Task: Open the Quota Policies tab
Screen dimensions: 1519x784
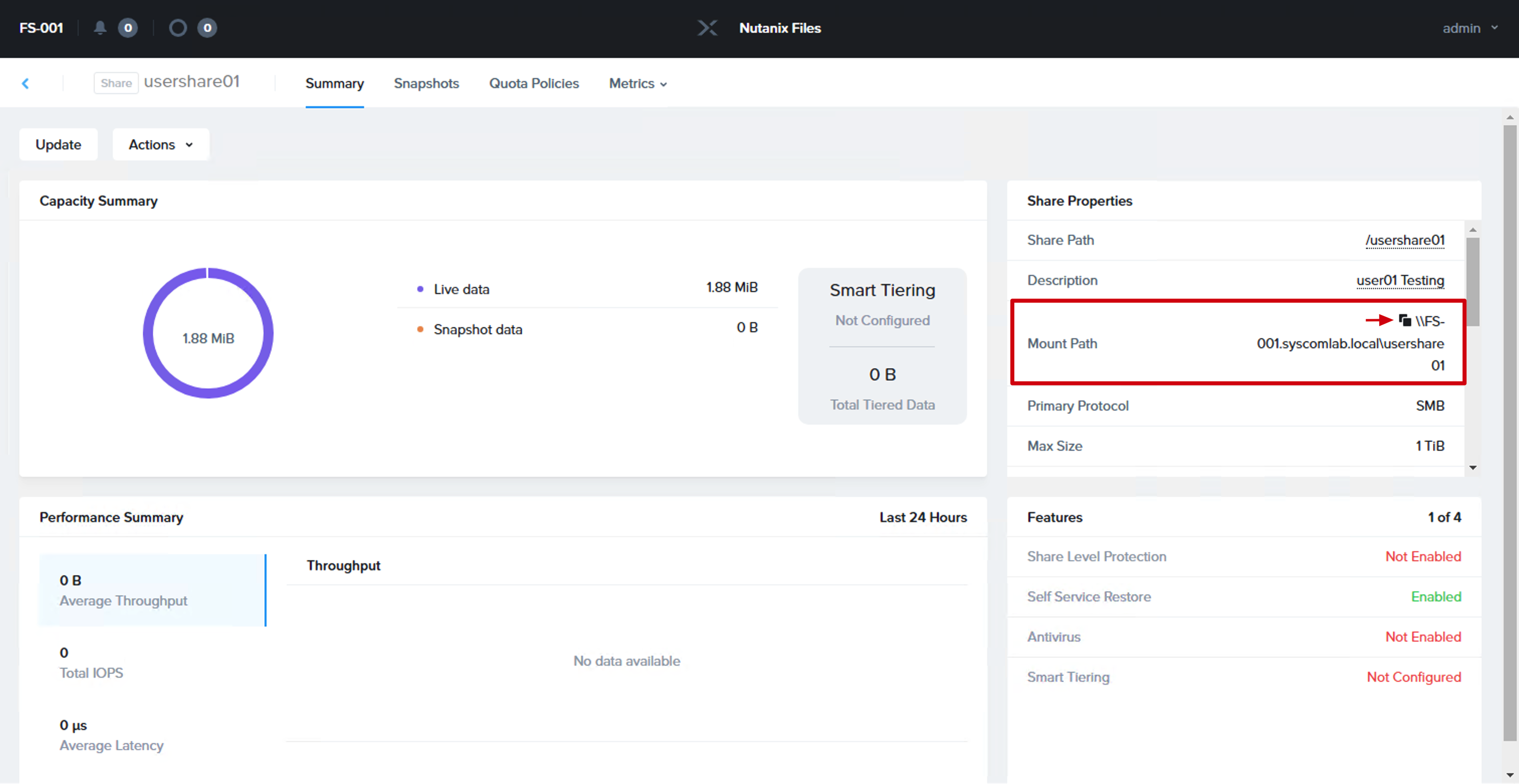Action: (534, 84)
